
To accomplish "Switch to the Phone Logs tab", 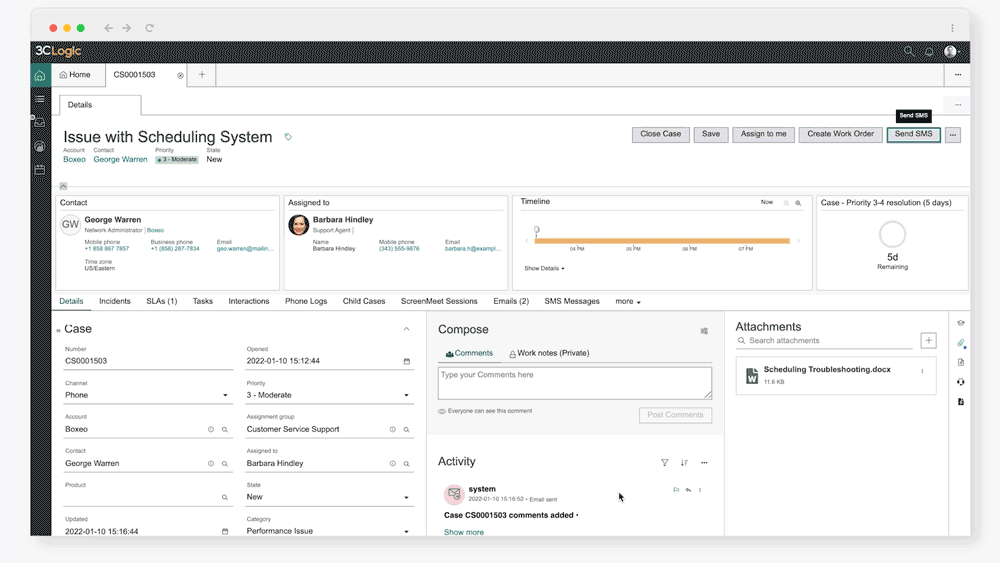I will [x=306, y=302].
